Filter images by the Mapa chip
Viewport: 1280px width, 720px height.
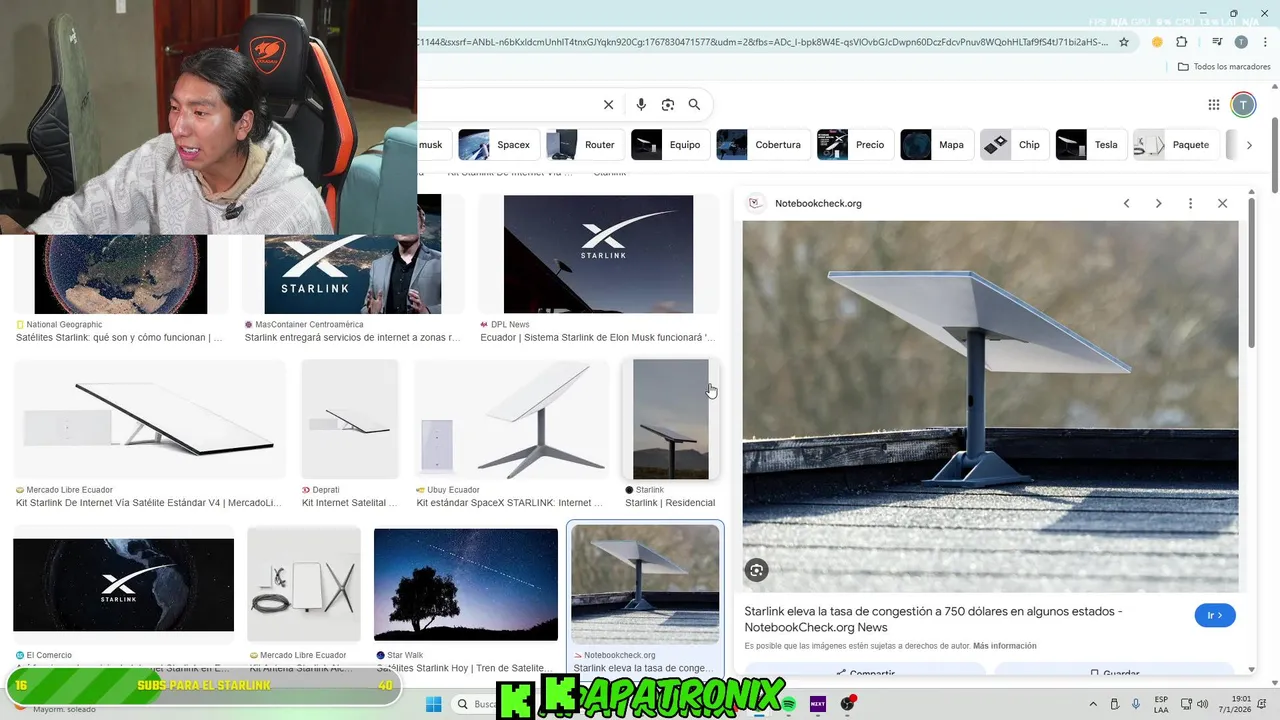pyautogui.click(x=937, y=145)
